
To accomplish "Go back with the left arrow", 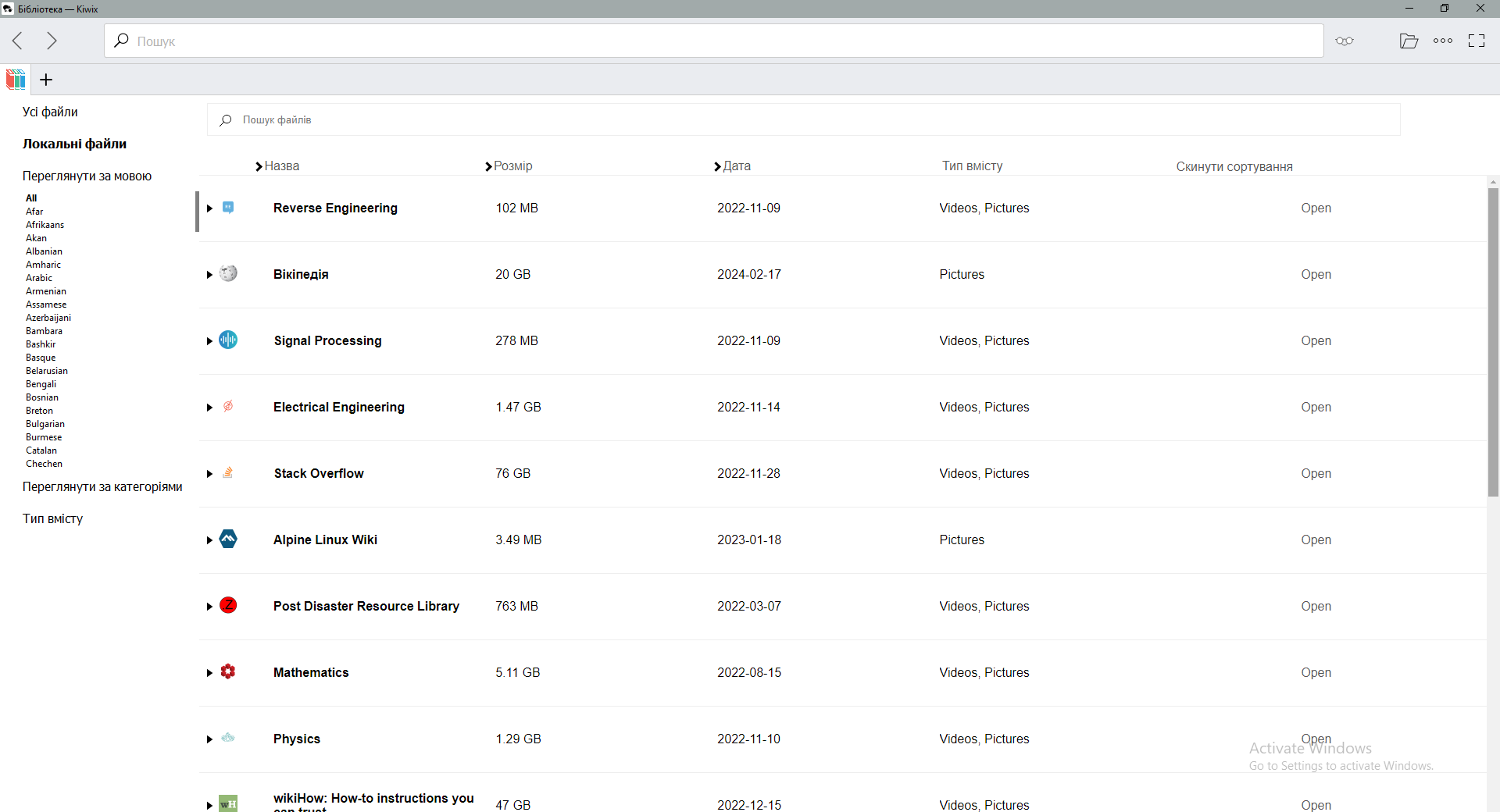I will [x=18, y=41].
